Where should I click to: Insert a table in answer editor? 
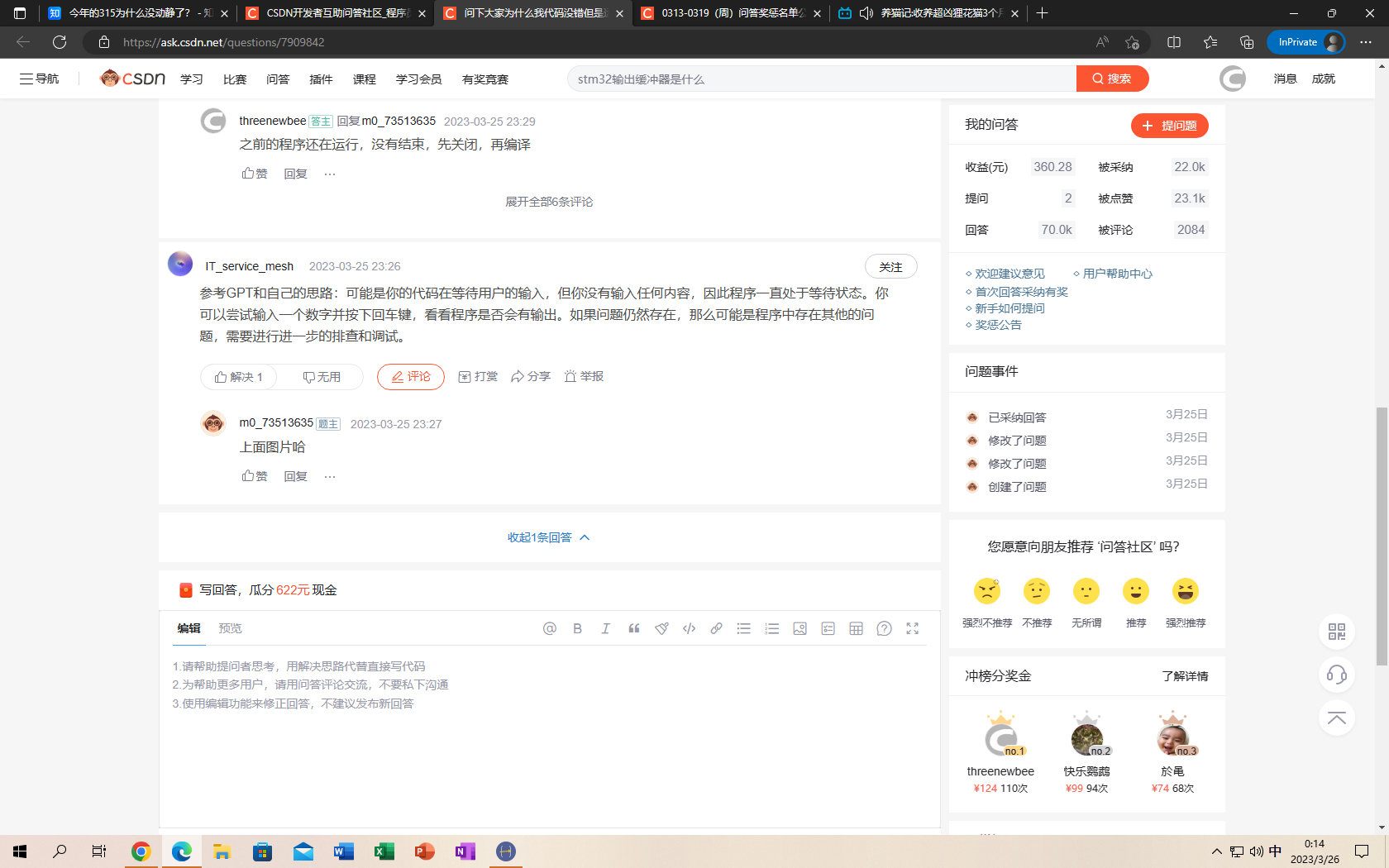(x=856, y=628)
